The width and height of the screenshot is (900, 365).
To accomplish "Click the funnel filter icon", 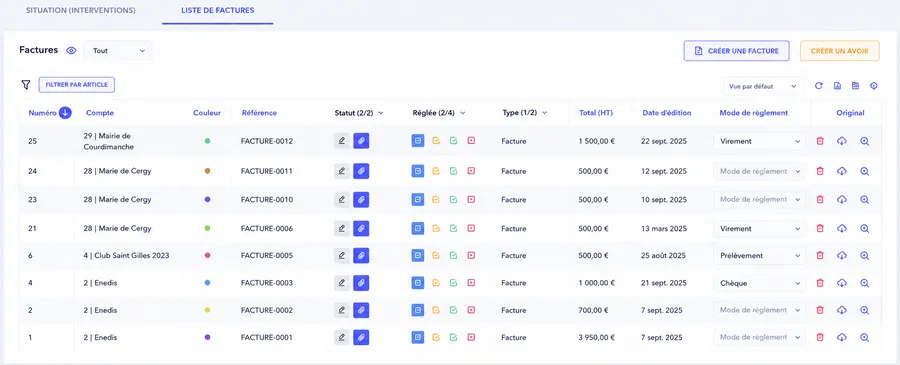I will (x=25, y=85).
